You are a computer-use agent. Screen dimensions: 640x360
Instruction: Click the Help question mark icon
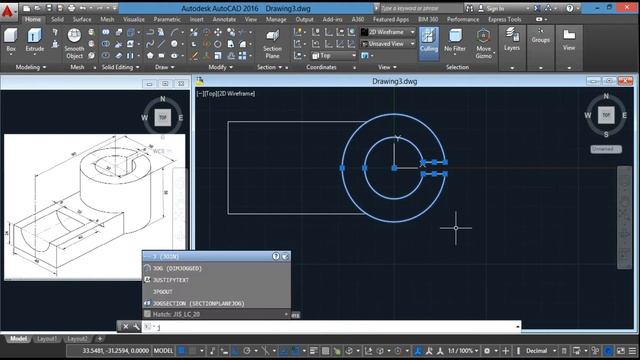pos(570,8)
